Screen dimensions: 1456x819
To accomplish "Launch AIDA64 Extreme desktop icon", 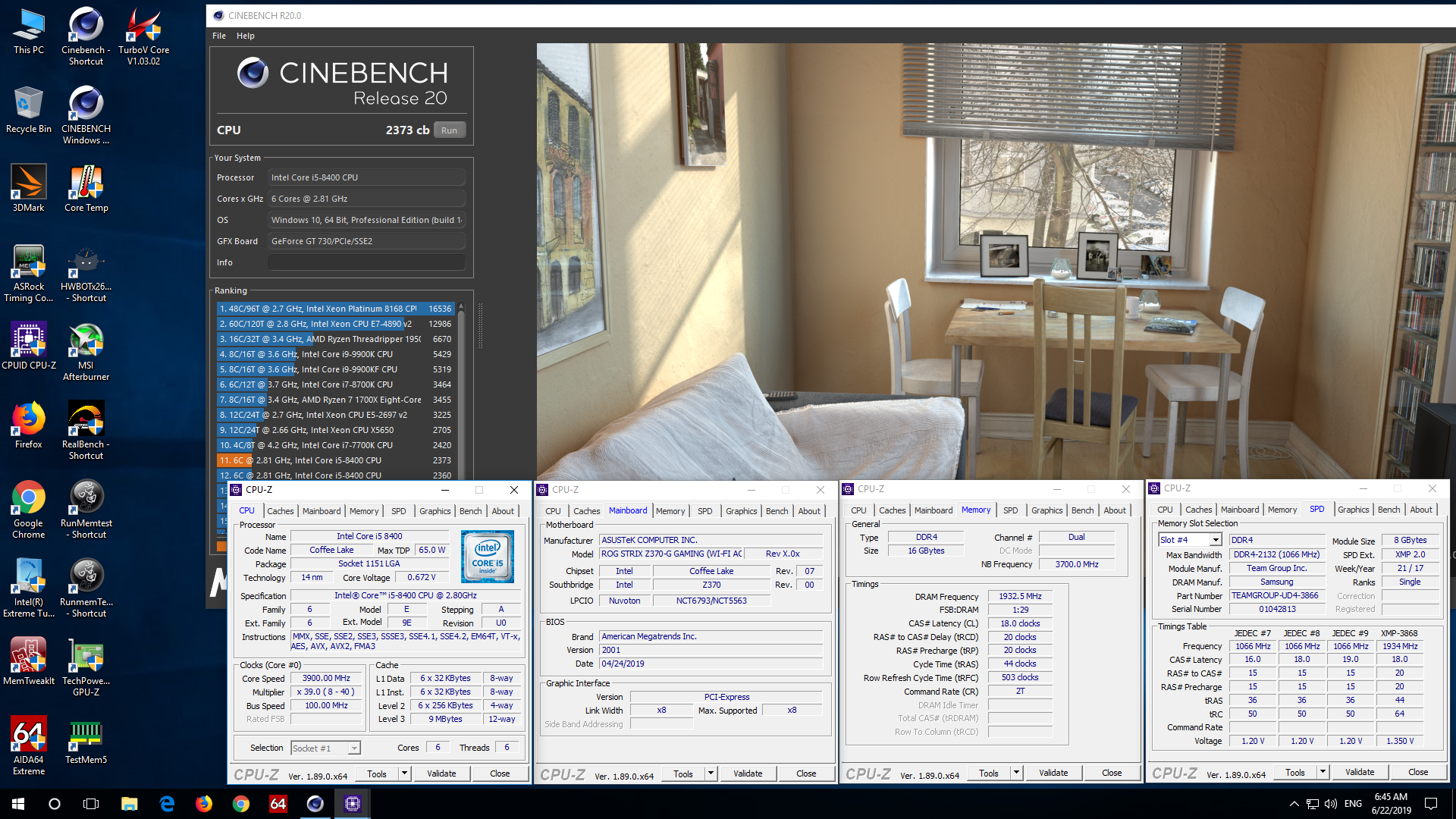I will [29, 745].
